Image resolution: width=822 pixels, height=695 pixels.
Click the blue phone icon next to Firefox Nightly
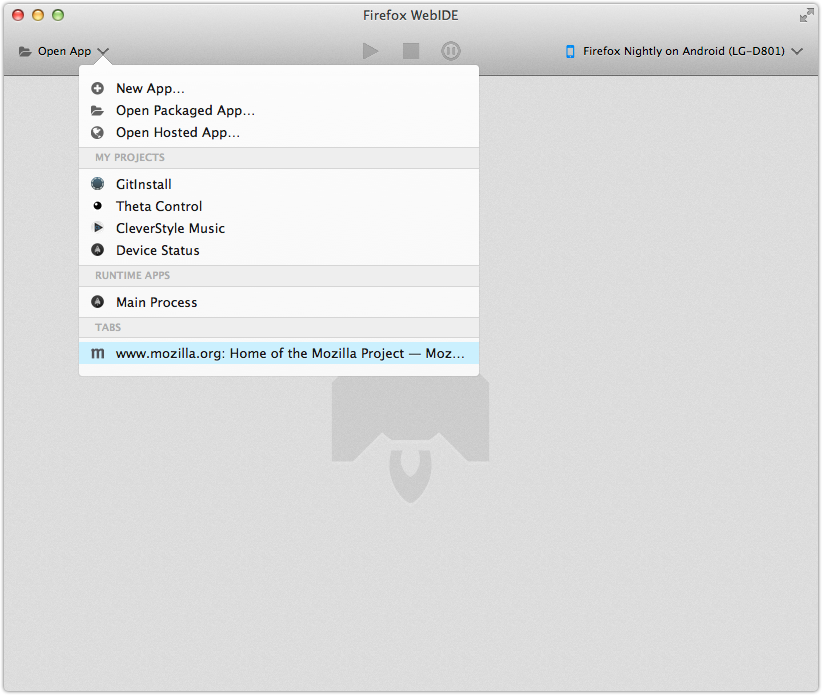(x=570, y=51)
